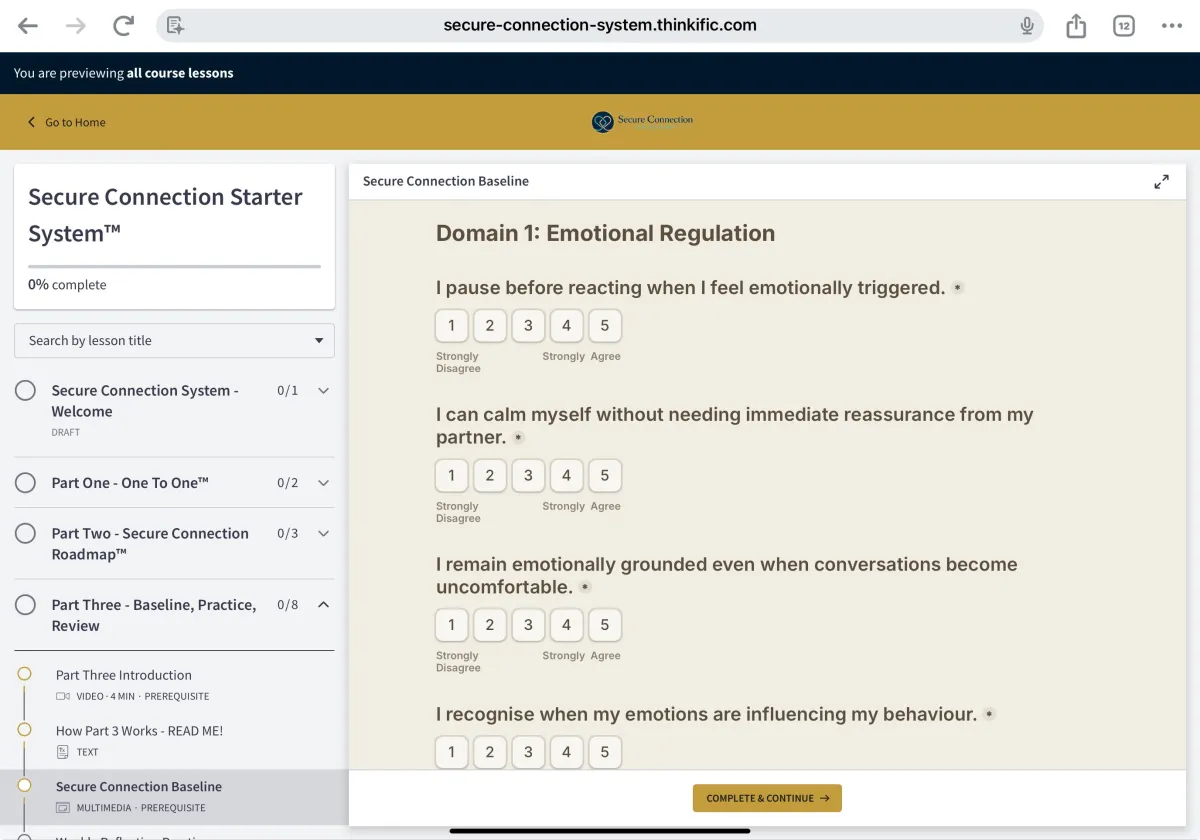Reload the page with refresh icon
1200x840 pixels.
pos(123,26)
